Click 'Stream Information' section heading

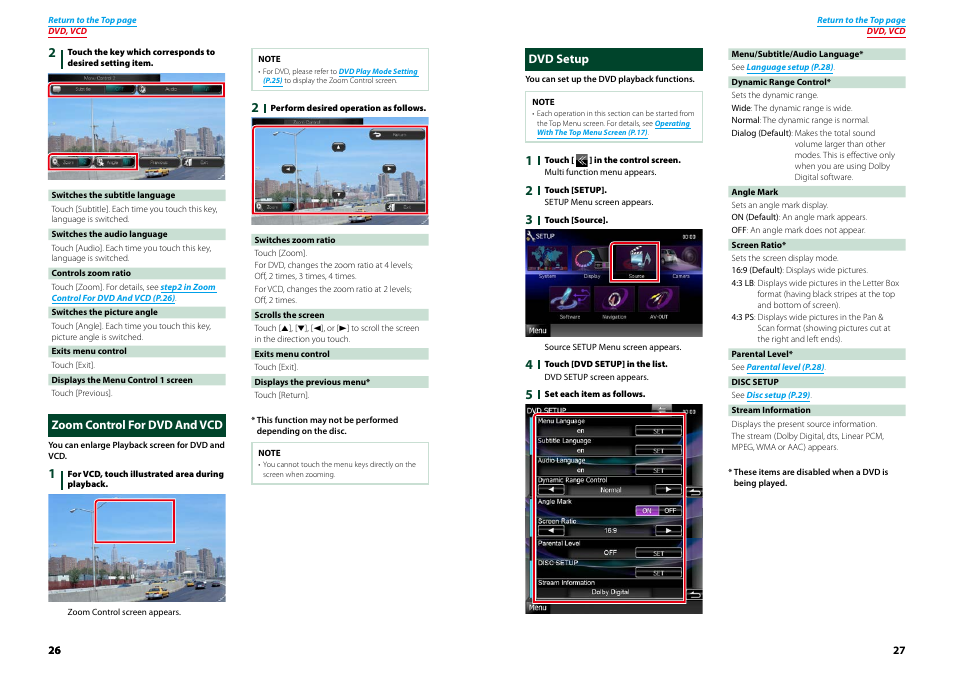tap(816, 410)
